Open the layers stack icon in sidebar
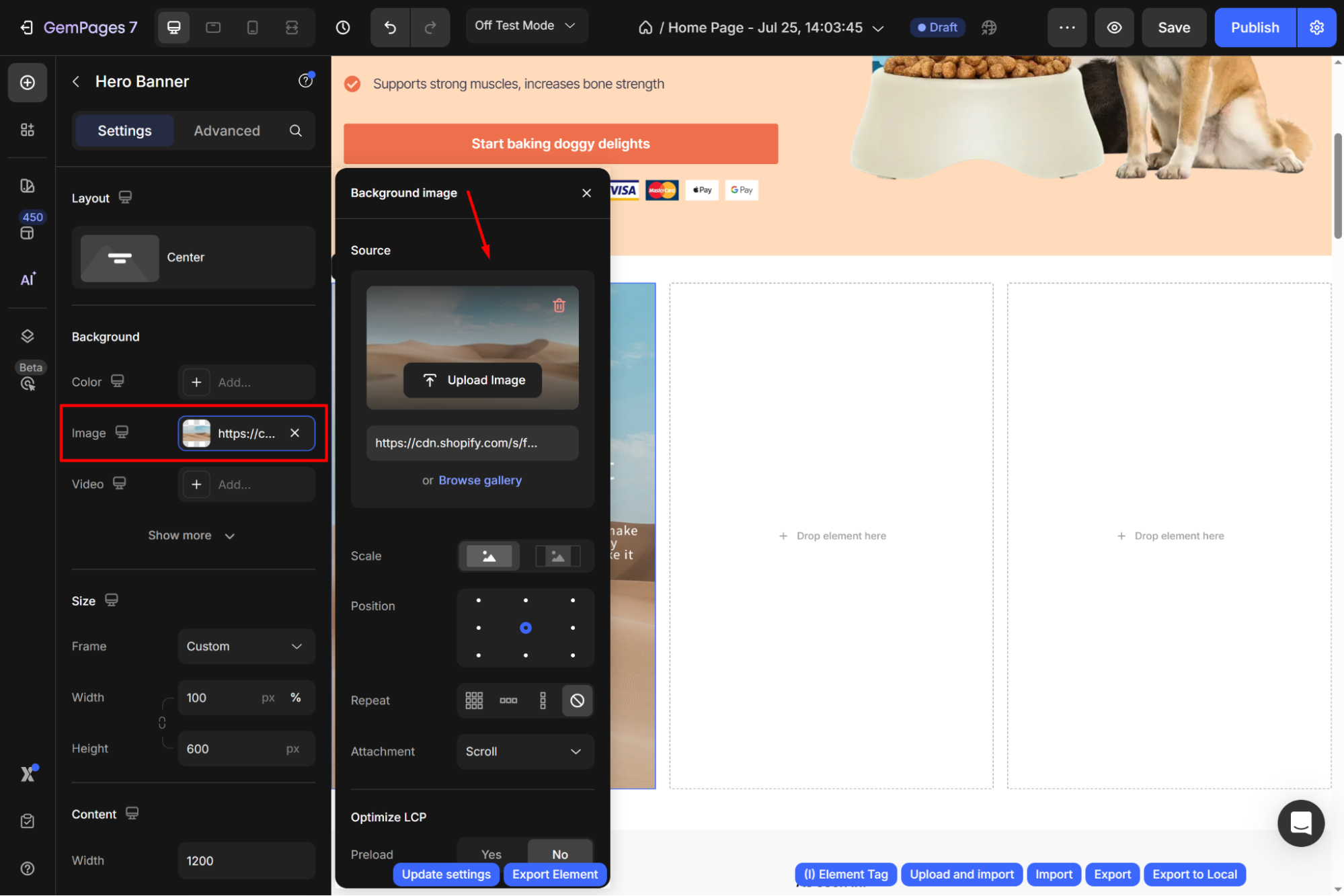Image resolution: width=1344 pixels, height=896 pixels. point(28,336)
